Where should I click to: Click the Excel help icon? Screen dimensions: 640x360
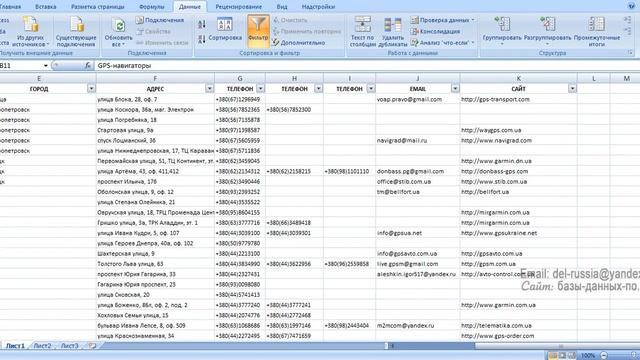tap(631, 6)
